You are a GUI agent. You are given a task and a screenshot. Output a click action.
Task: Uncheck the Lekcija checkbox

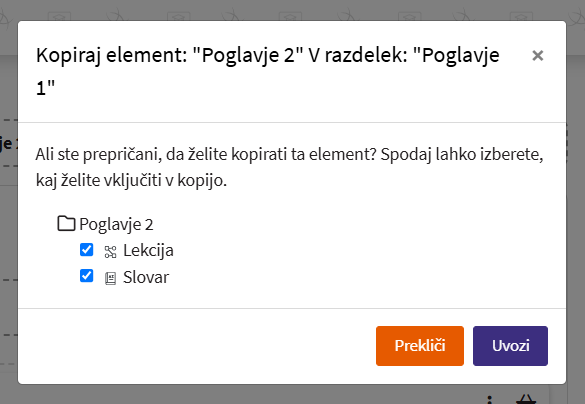tap(87, 250)
